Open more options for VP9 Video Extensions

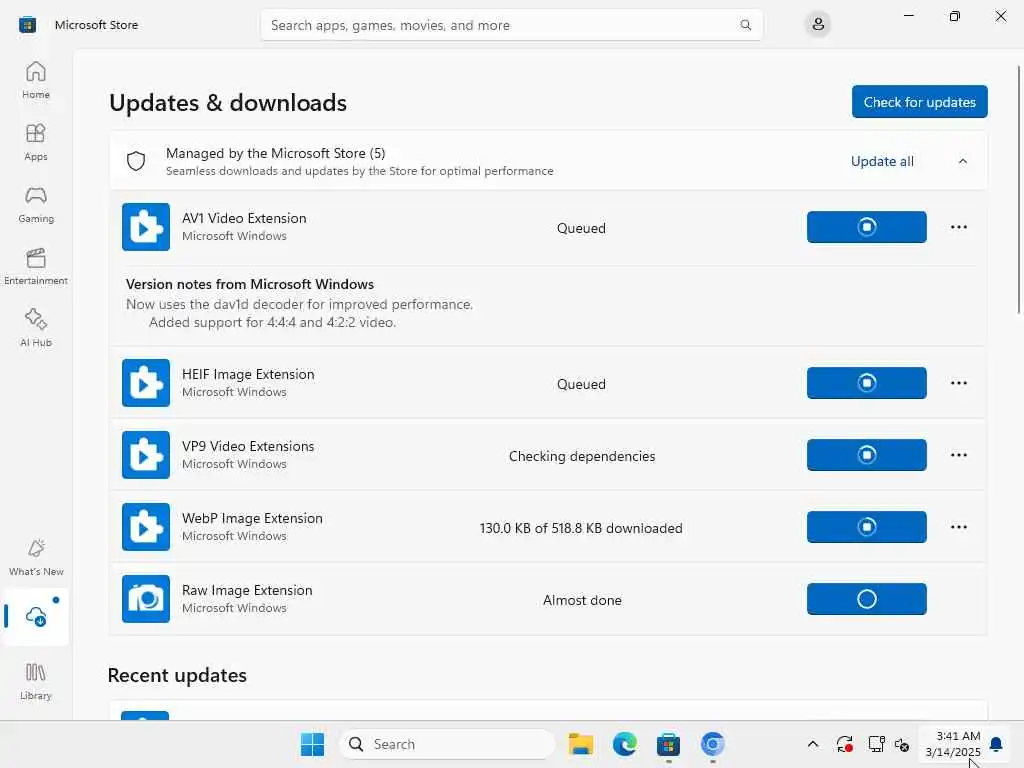click(x=959, y=455)
